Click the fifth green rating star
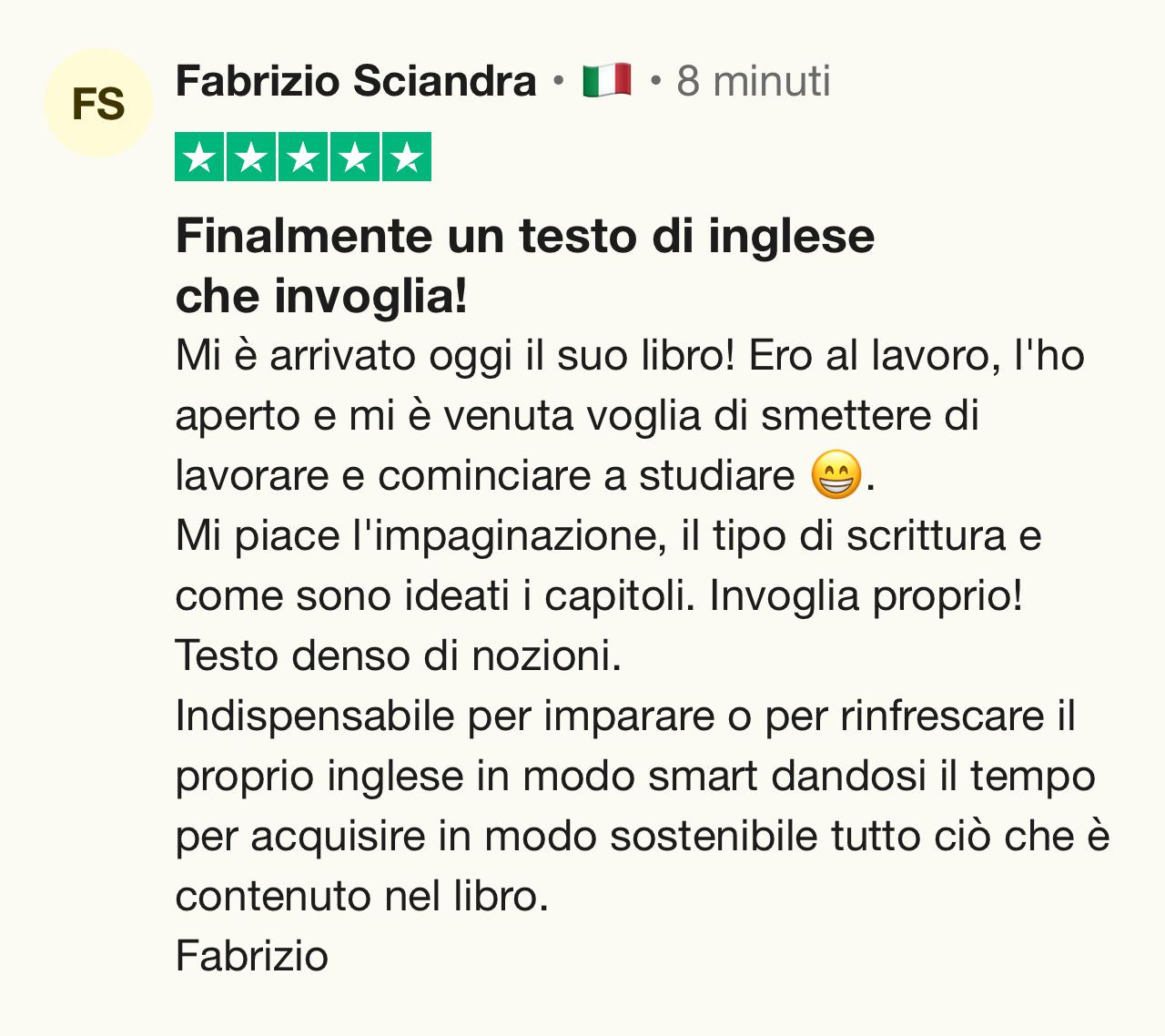 point(407,157)
